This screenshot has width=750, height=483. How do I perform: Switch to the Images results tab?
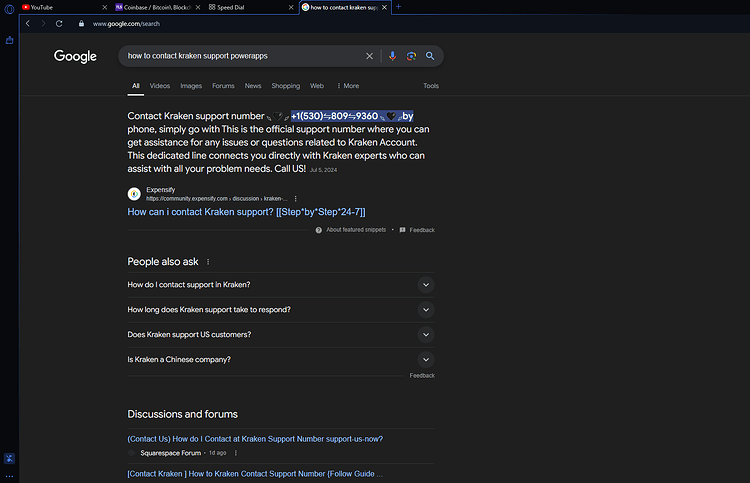click(191, 86)
